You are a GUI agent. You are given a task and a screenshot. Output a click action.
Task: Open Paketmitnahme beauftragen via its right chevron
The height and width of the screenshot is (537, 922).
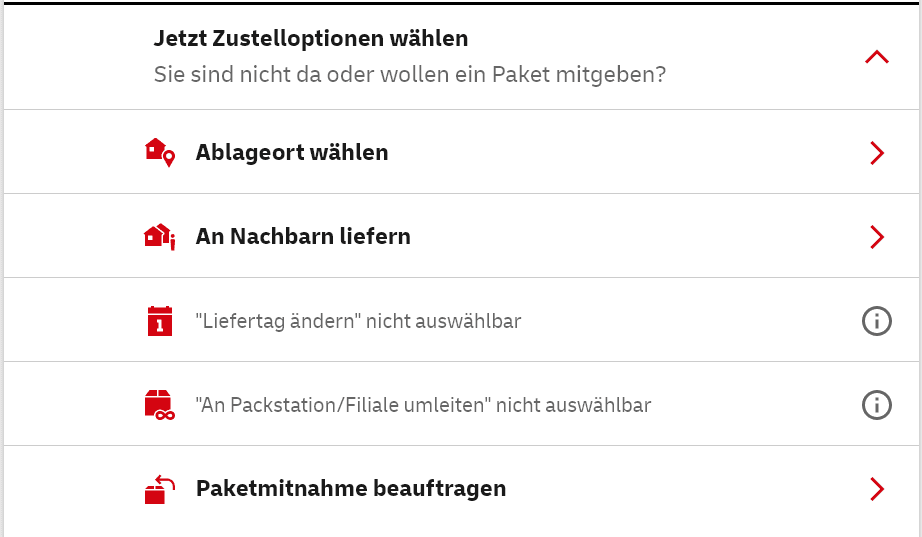point(876,489)
